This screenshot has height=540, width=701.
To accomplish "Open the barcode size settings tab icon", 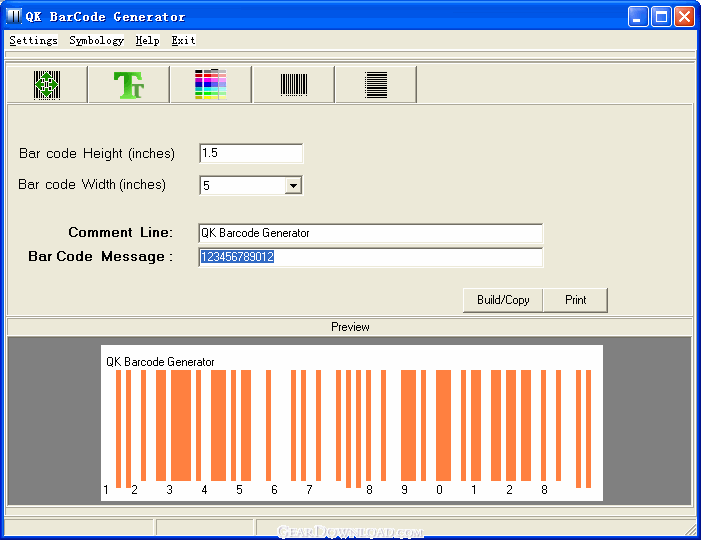I will (47, 84).
